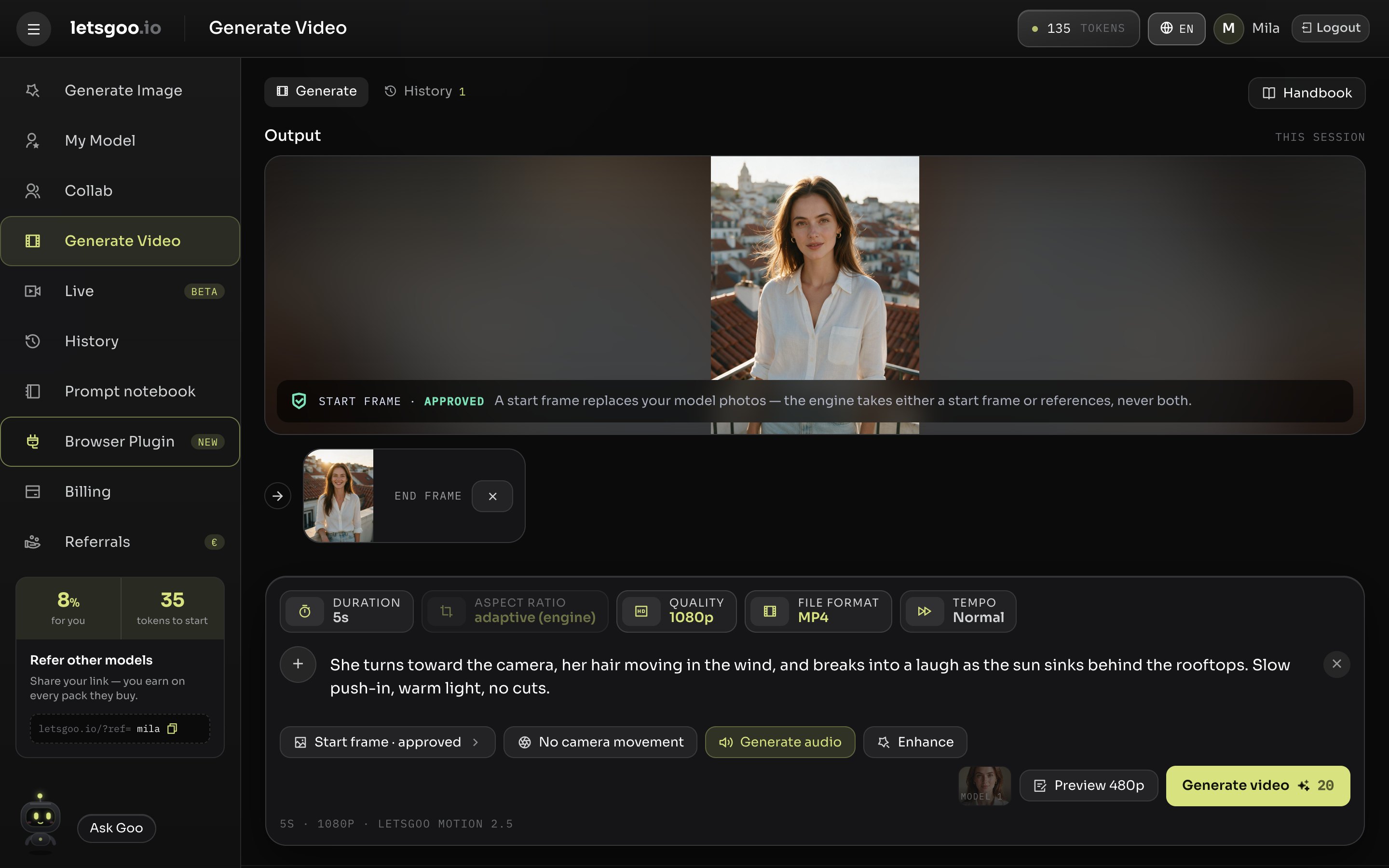
Task: Click the Refer other models heading
Action: click(x=91, y=660)
